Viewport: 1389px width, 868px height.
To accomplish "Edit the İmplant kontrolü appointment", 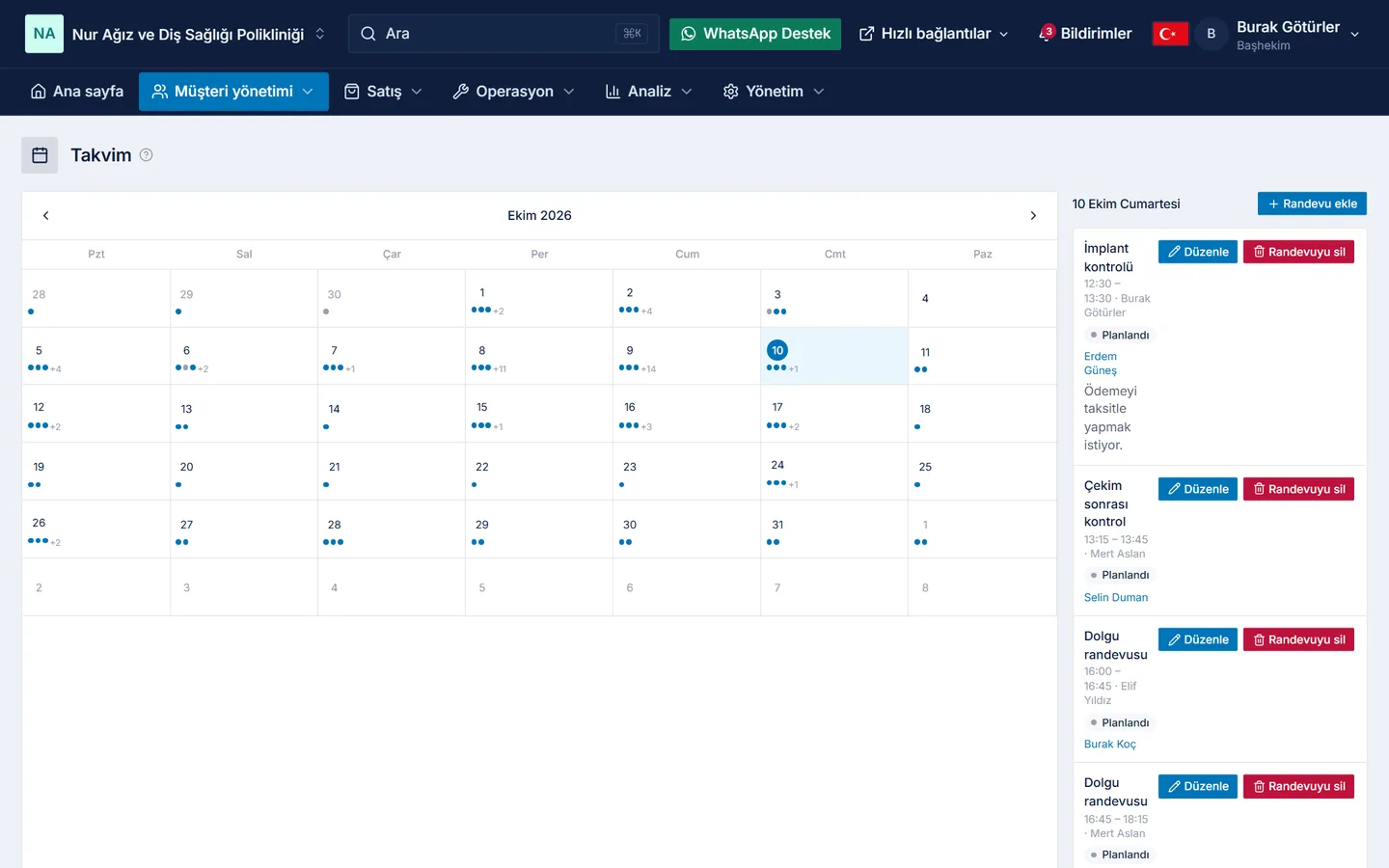I will click(x=1198, y=252).
